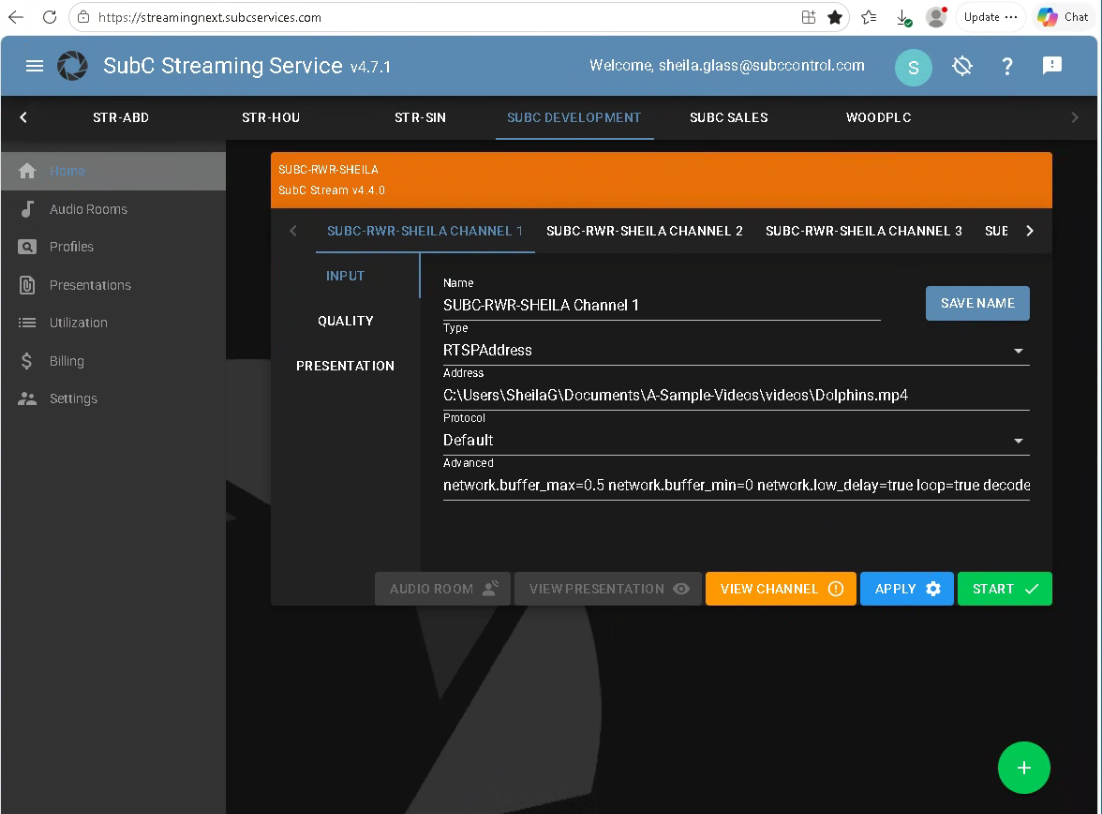Open Audio Rooms in the sidebar

pyautogui.click(x=113, y=209)
